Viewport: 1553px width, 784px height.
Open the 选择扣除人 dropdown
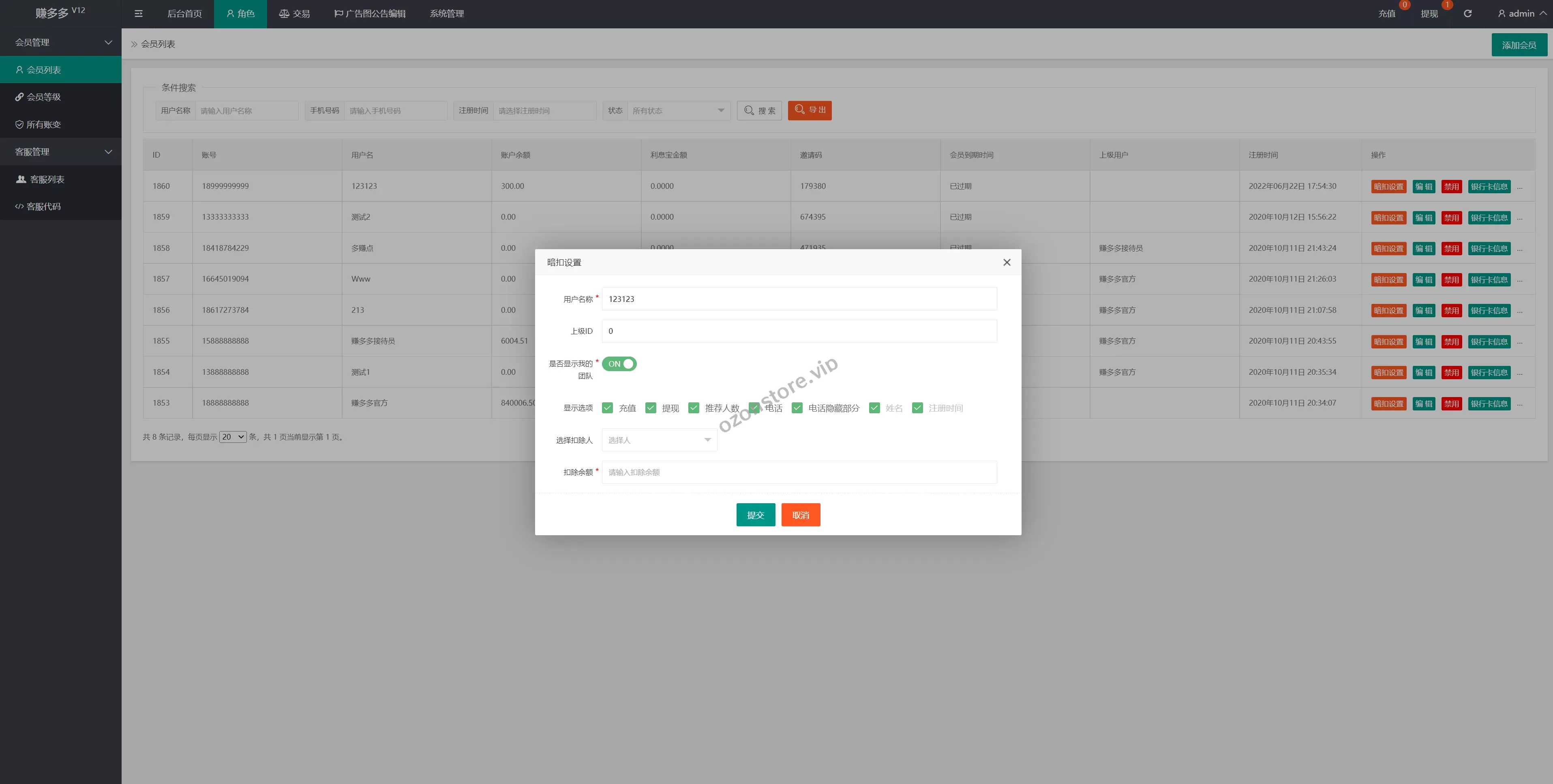659,440
